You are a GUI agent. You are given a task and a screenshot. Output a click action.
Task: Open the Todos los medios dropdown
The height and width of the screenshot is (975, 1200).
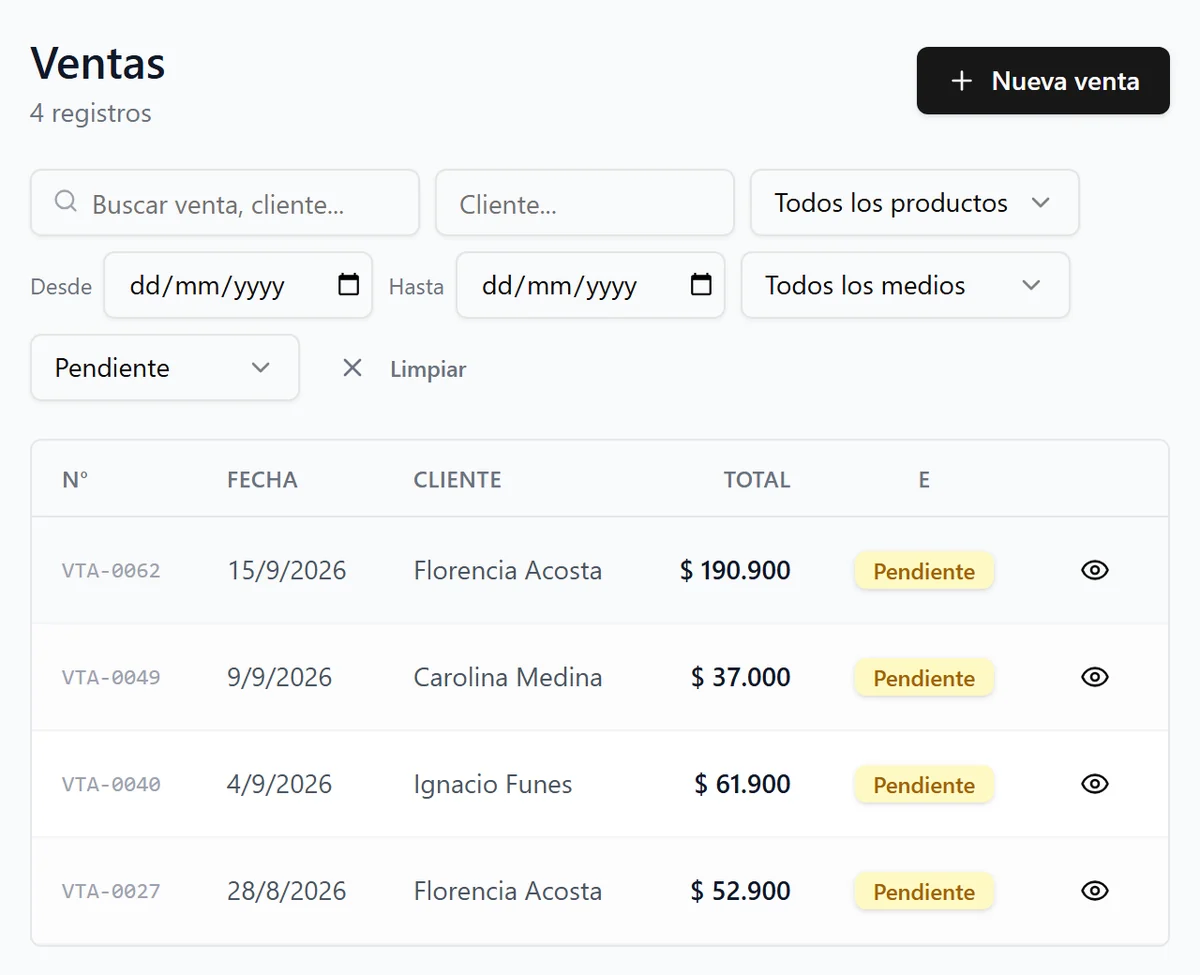point(905,285)
